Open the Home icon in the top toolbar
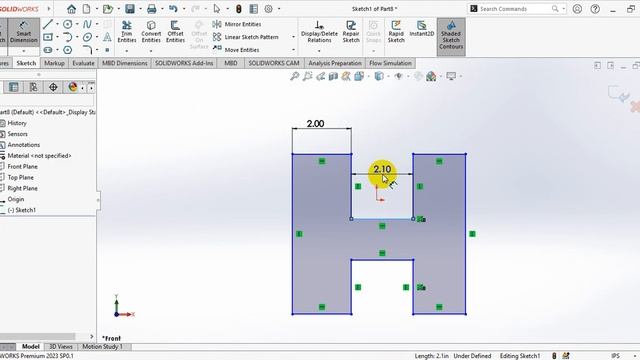 point(71,9)
